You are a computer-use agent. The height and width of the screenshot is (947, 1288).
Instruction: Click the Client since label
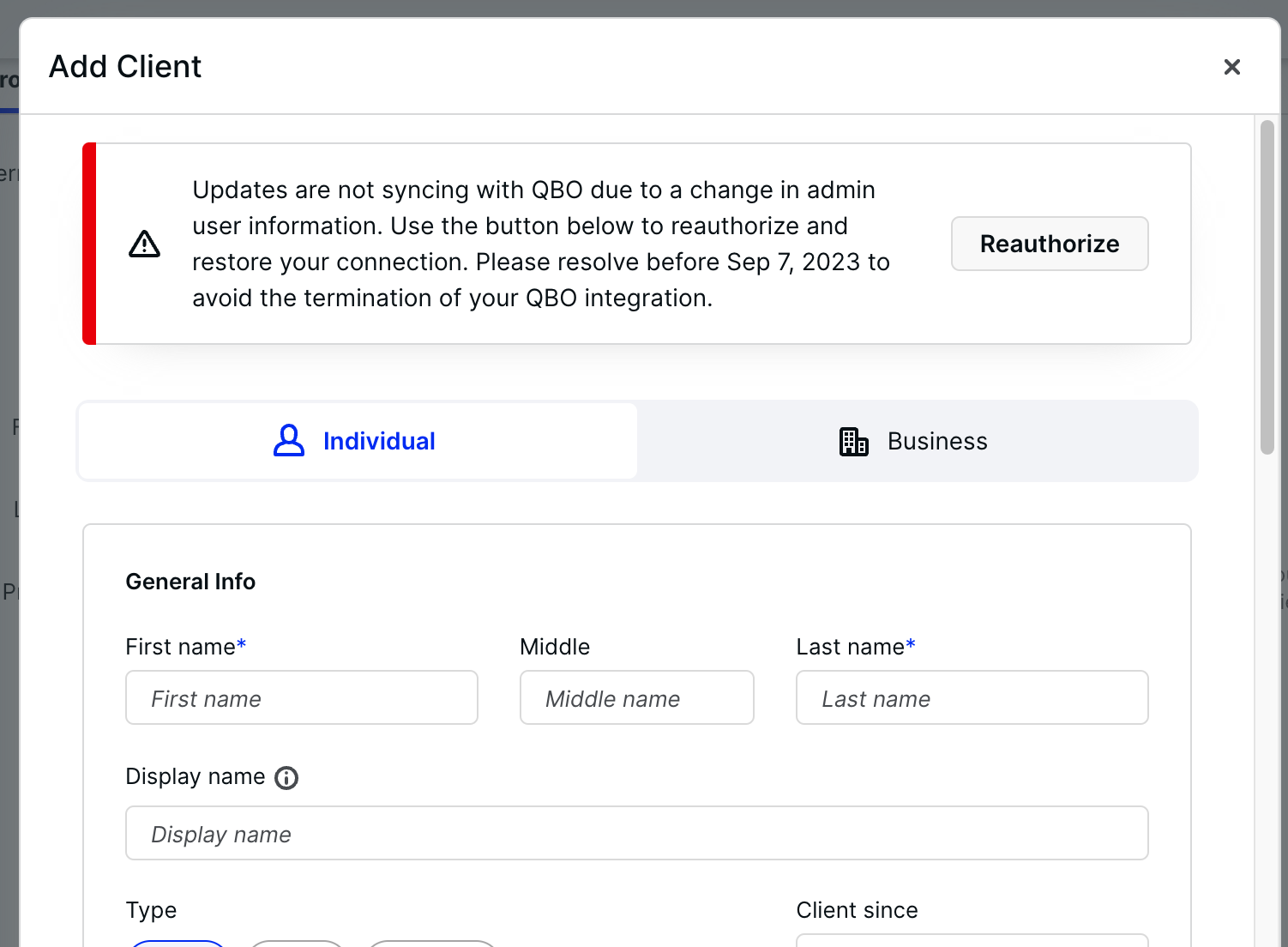pos(857,910)
